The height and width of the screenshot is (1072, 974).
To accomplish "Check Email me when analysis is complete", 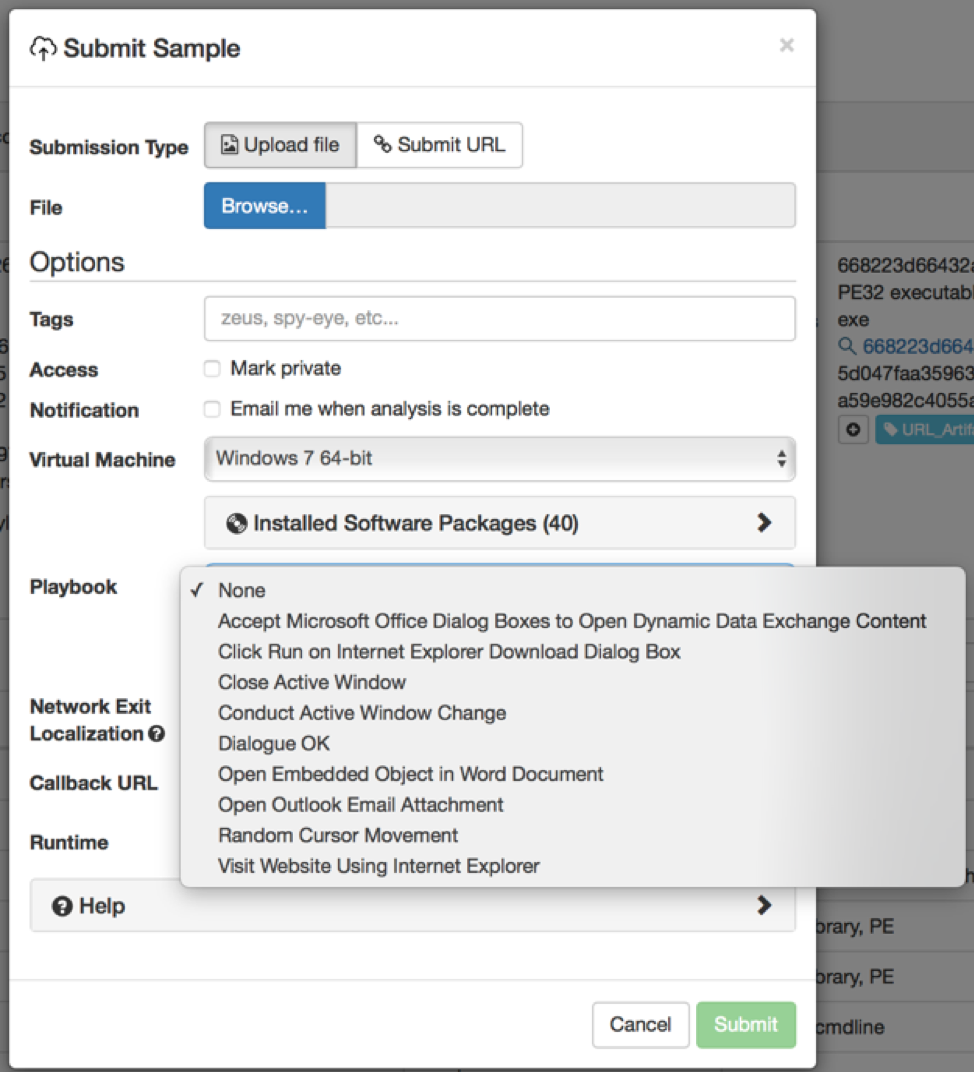I will coord(212,409).
